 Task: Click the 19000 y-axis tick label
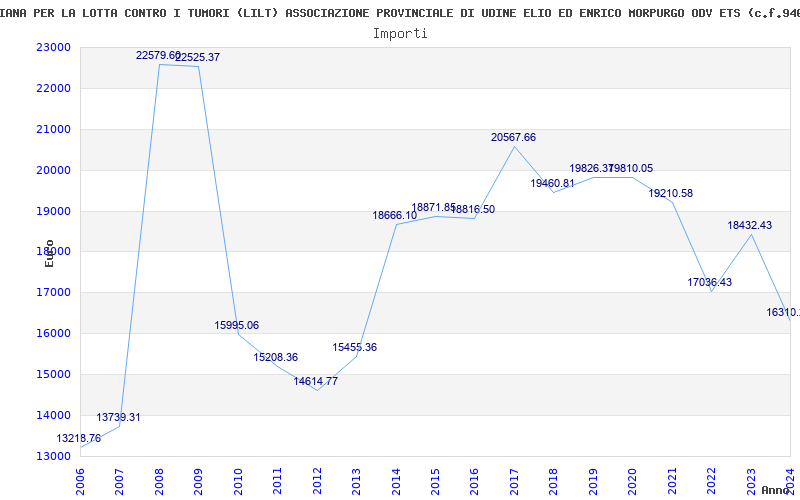[x=54, y=211]
